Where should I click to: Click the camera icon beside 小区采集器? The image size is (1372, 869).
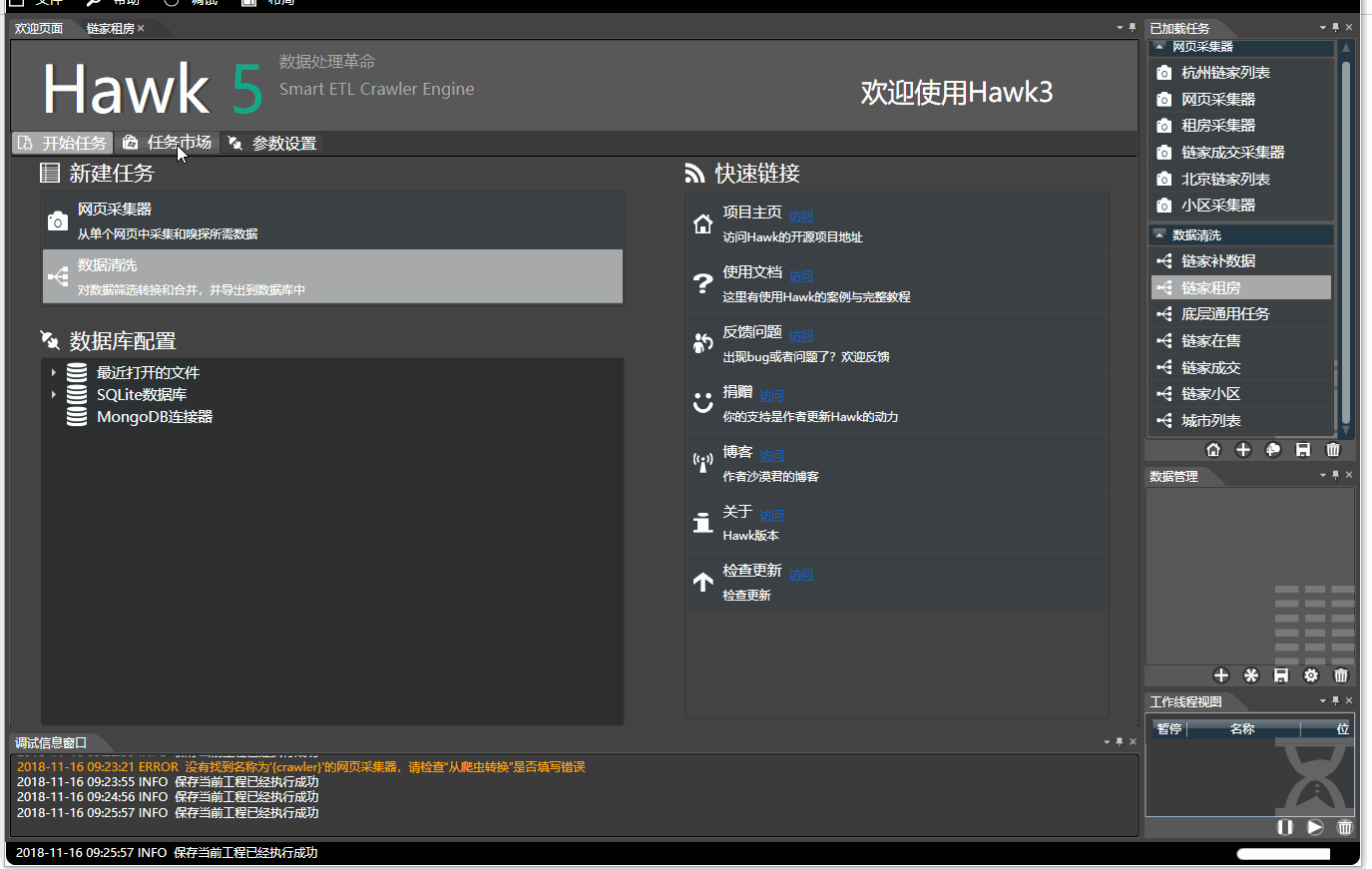[1163, 206]
